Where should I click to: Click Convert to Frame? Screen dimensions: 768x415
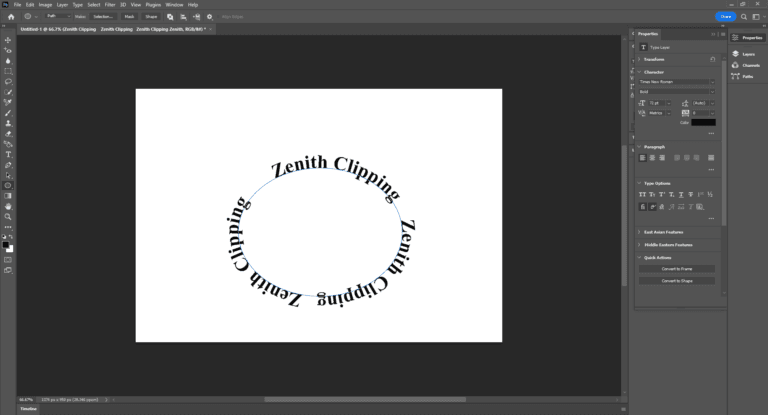(676, 269)
